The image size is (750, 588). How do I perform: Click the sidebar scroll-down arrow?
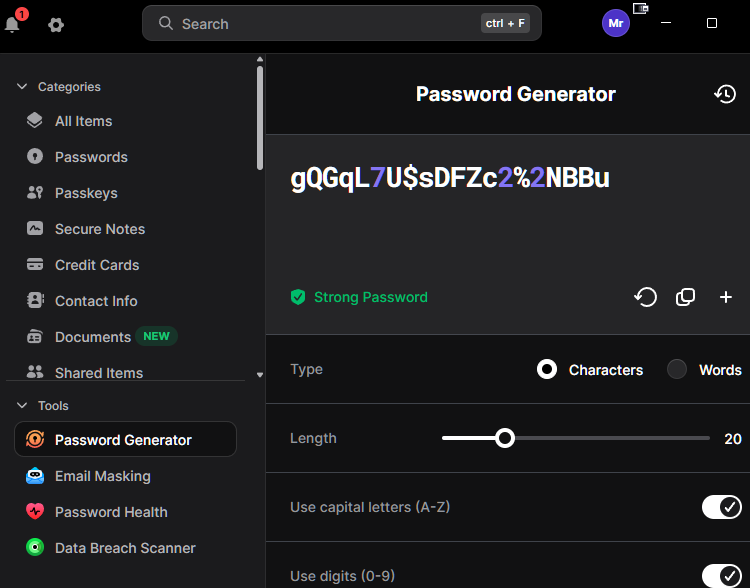point(260,375)
